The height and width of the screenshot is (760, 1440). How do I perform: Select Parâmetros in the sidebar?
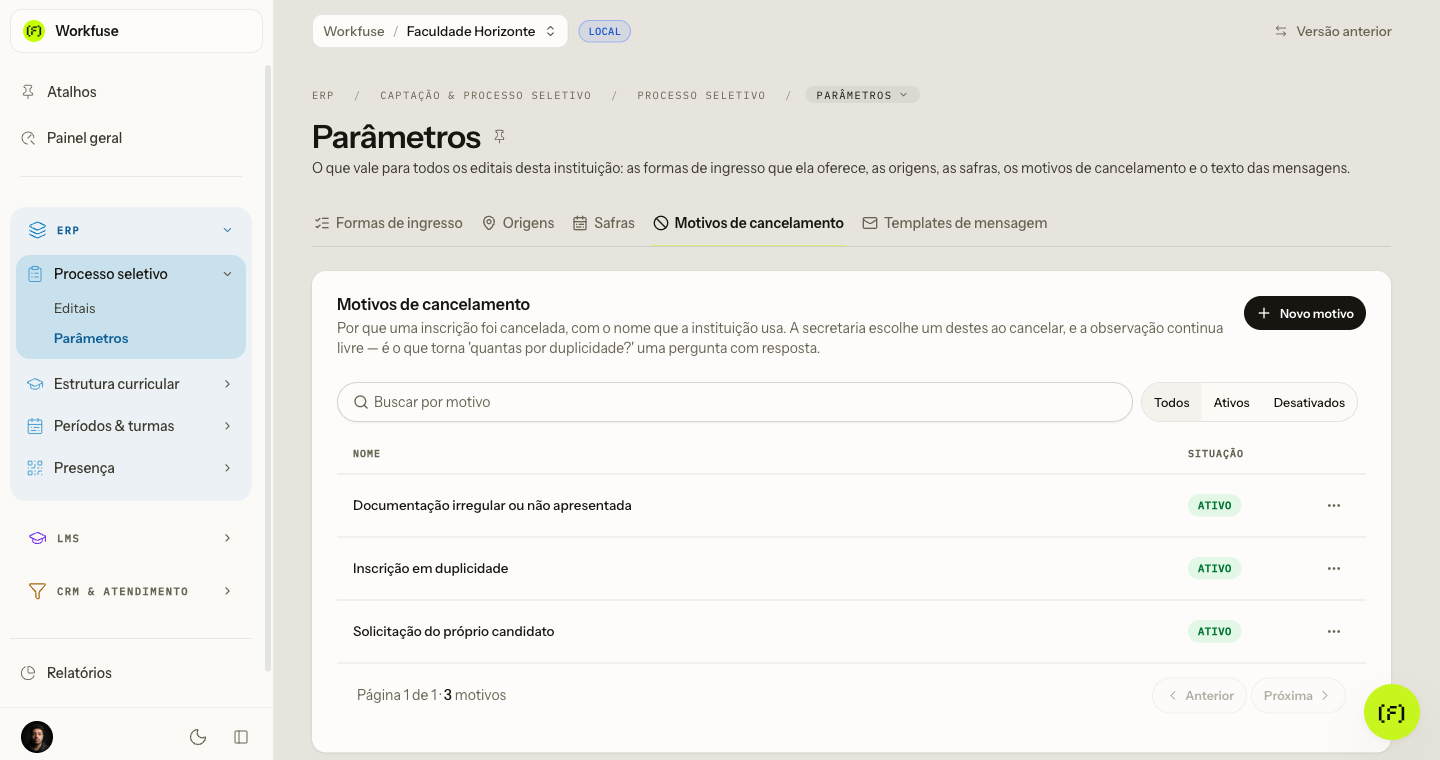(x=91, y=338)
